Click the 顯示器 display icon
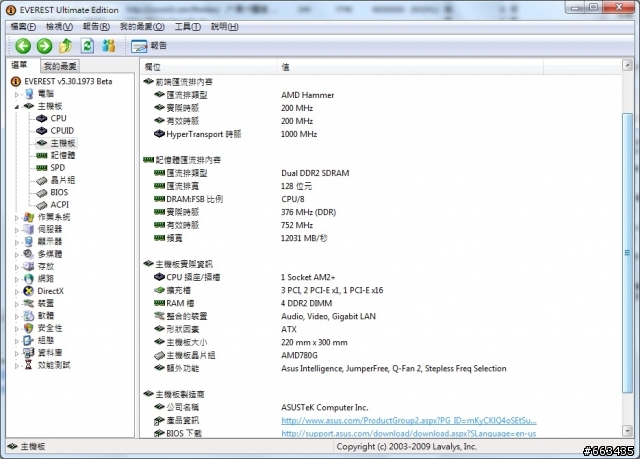This screenshot has height=459, width=640. [x=29, y=242]
